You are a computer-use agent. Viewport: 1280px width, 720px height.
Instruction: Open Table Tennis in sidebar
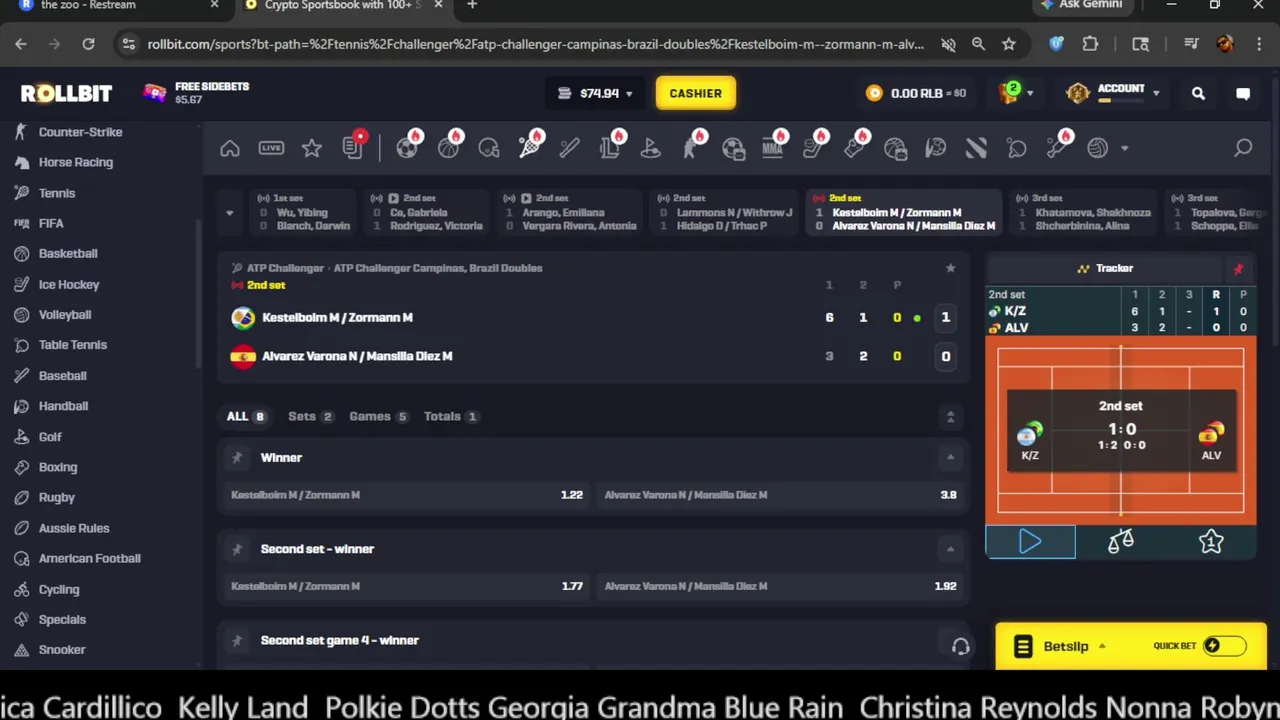click(x=72, y=345)
